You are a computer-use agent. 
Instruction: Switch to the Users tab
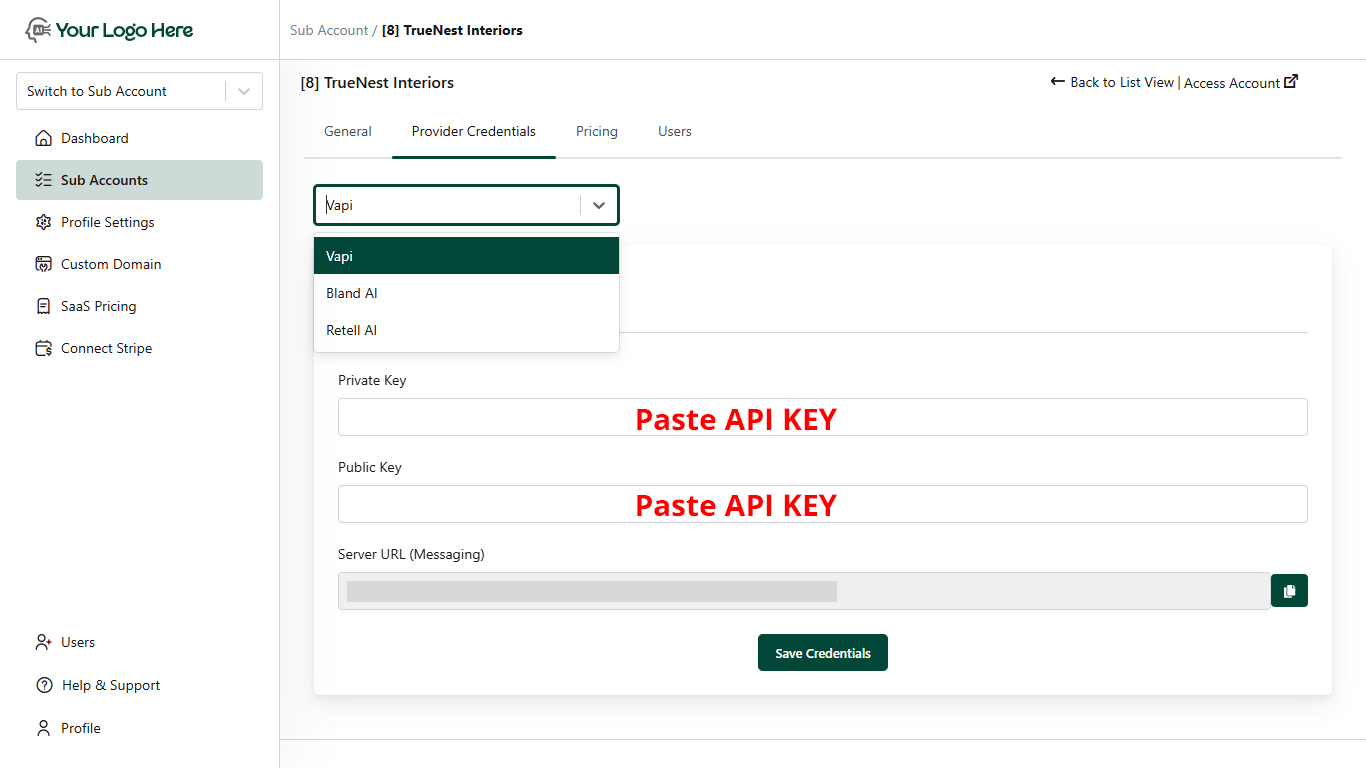pyautogui.click(x=675, y=131)
